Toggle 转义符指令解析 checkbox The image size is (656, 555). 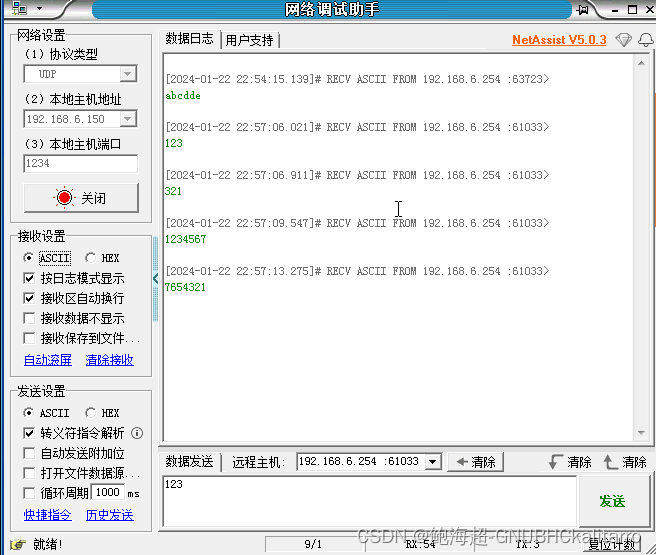[x=29, y=433]
